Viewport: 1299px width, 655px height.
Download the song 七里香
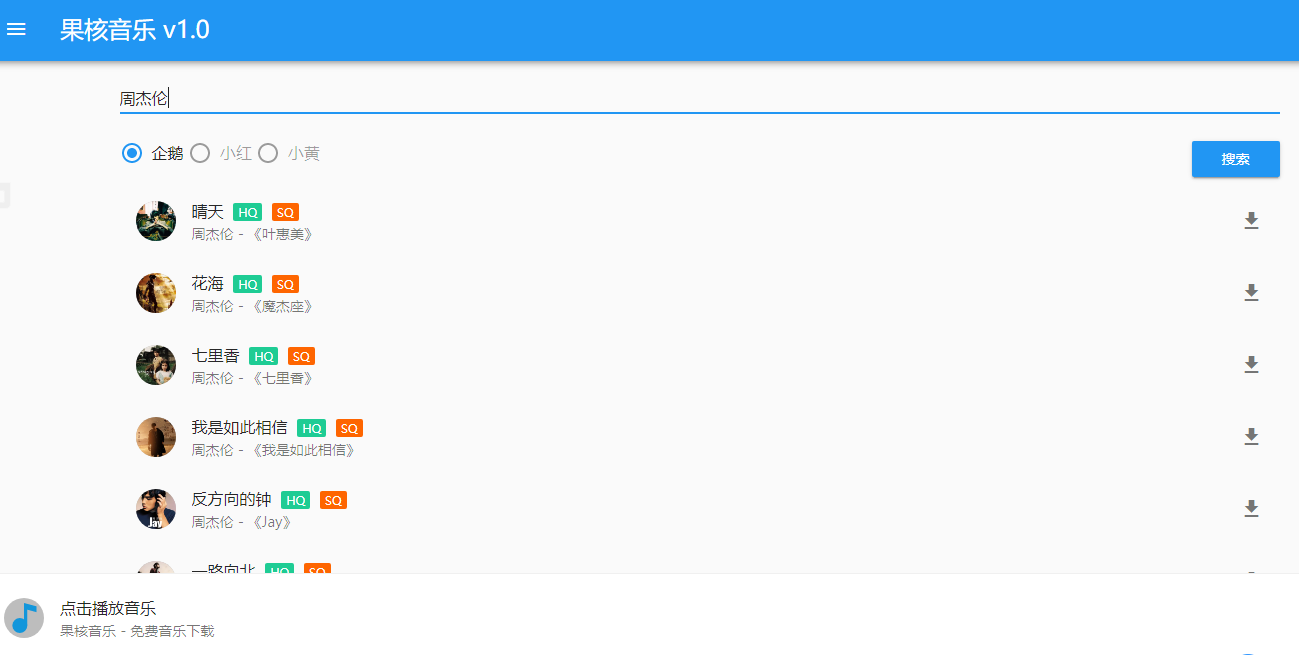tap(1251, 365)
